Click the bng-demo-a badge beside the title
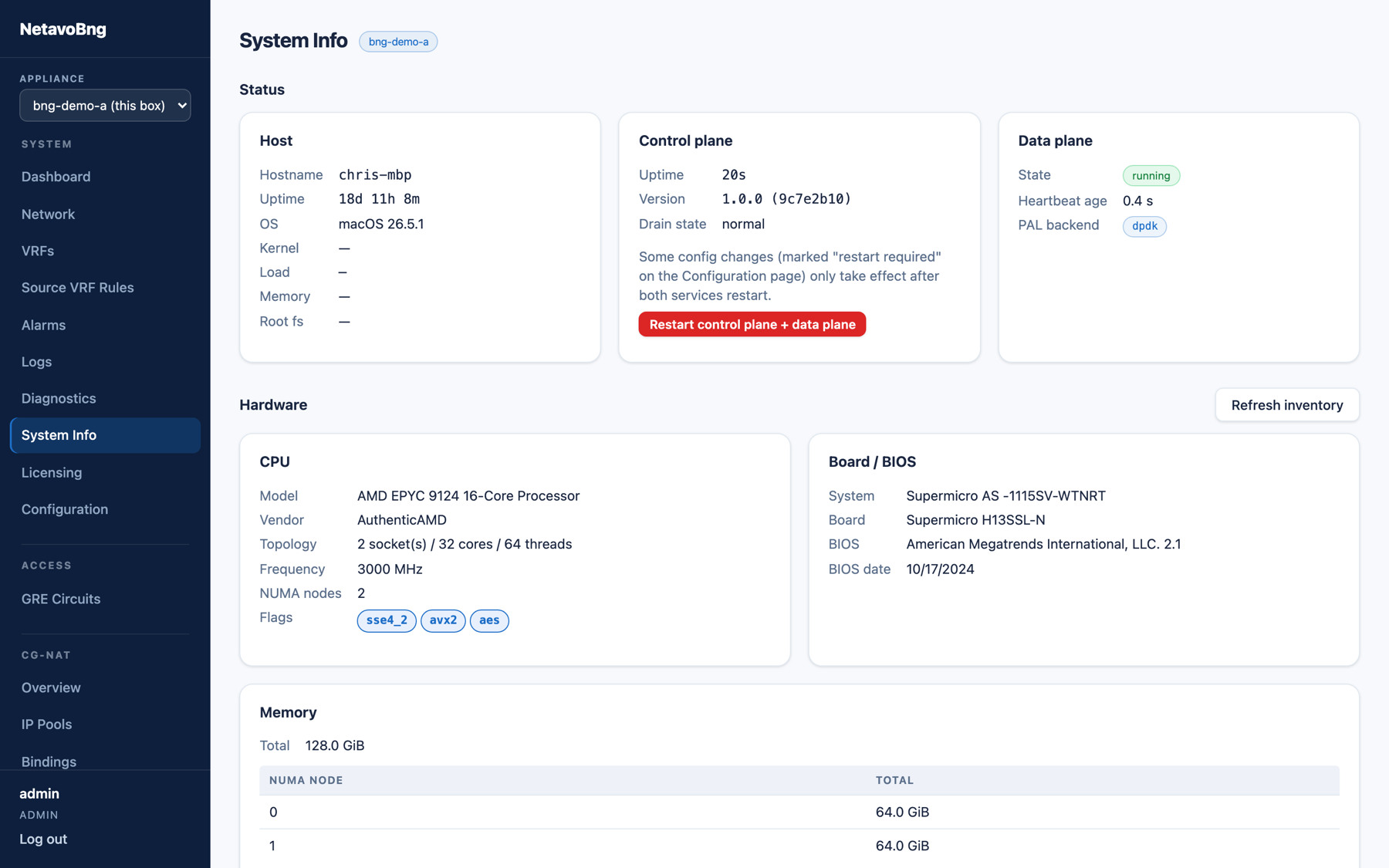The width and height of the screenshot is (1389, 868). [398, 42]
